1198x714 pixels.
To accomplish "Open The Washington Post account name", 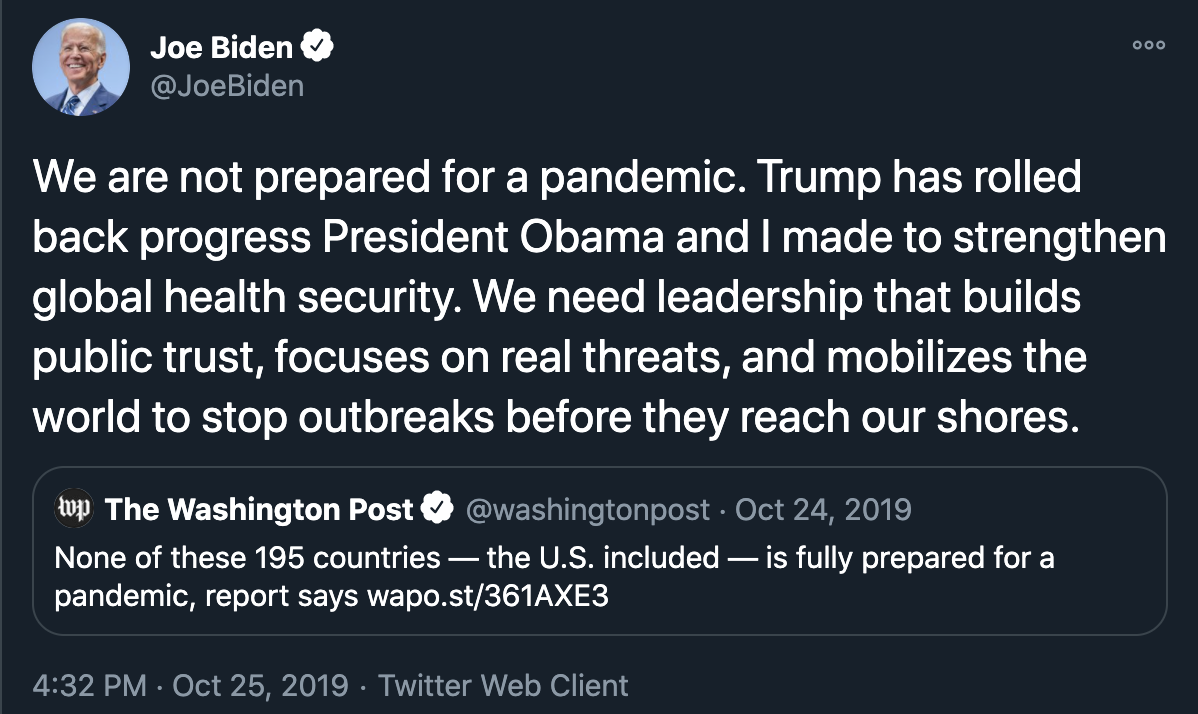I will point(258,509).
